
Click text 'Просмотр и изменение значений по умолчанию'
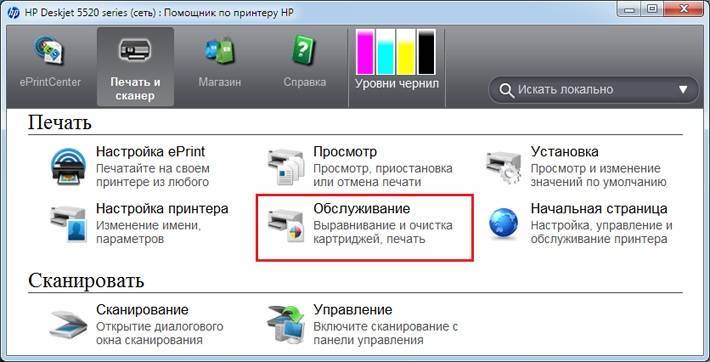[599, 175]
